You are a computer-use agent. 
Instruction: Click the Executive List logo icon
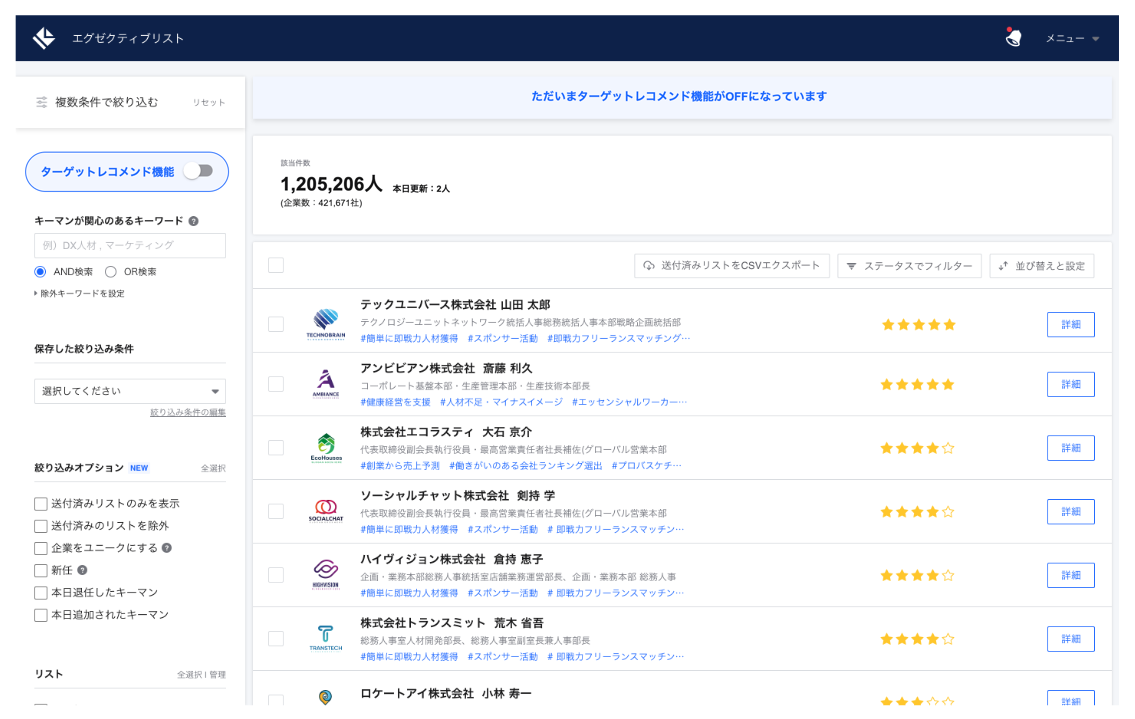point(43,38)
